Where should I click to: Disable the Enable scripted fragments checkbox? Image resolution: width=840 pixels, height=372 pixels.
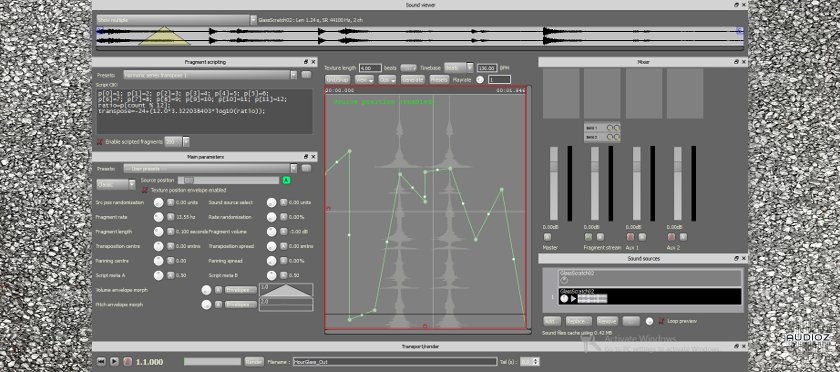[100, 142]
